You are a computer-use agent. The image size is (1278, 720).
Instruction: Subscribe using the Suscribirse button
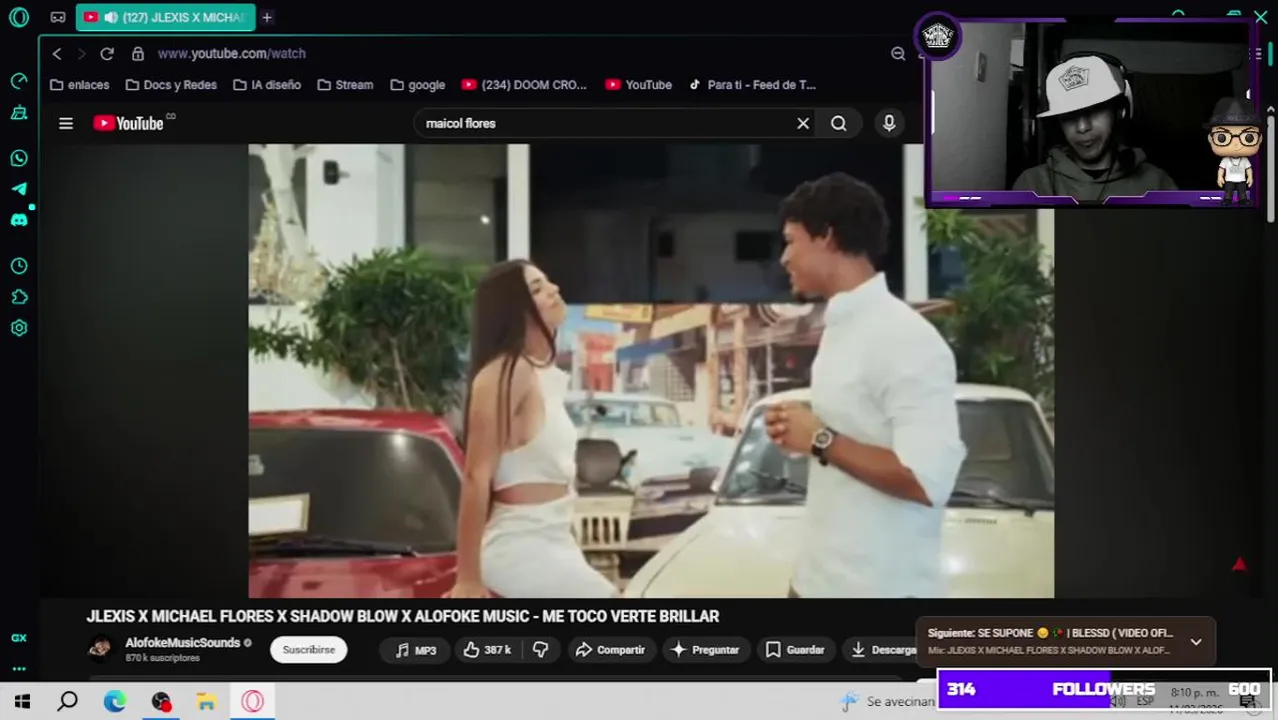point(309,650)
